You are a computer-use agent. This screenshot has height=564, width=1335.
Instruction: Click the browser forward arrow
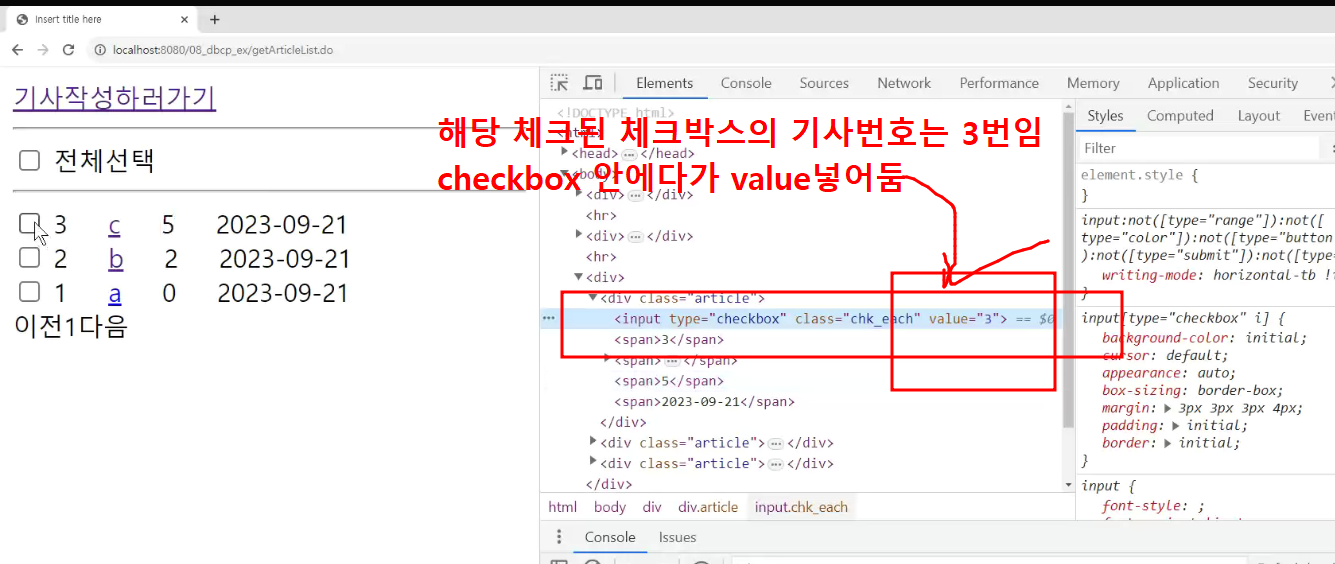pyautogui.click(x=43, y=50)
